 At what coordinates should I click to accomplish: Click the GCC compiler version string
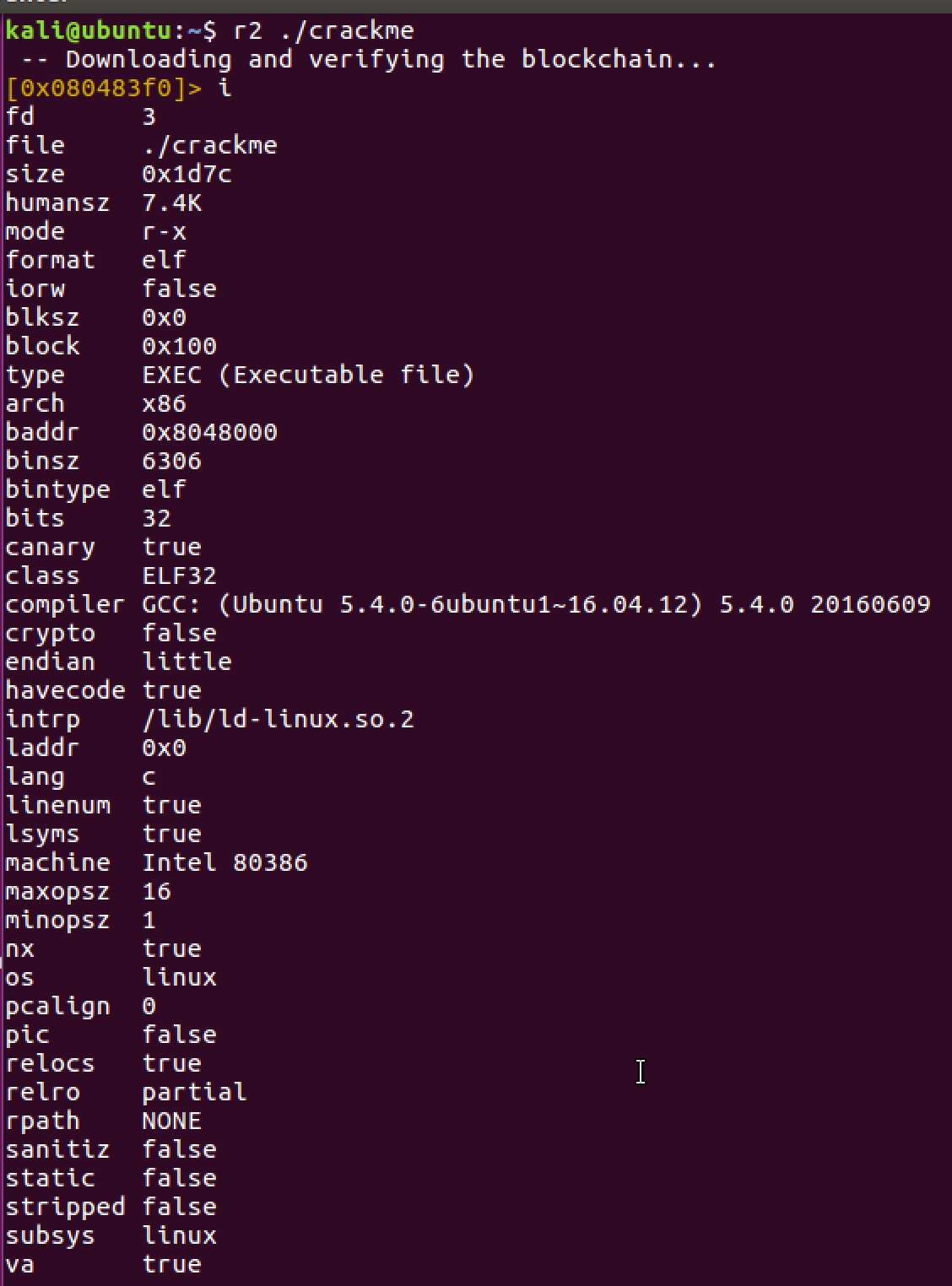tap(536, 604)
